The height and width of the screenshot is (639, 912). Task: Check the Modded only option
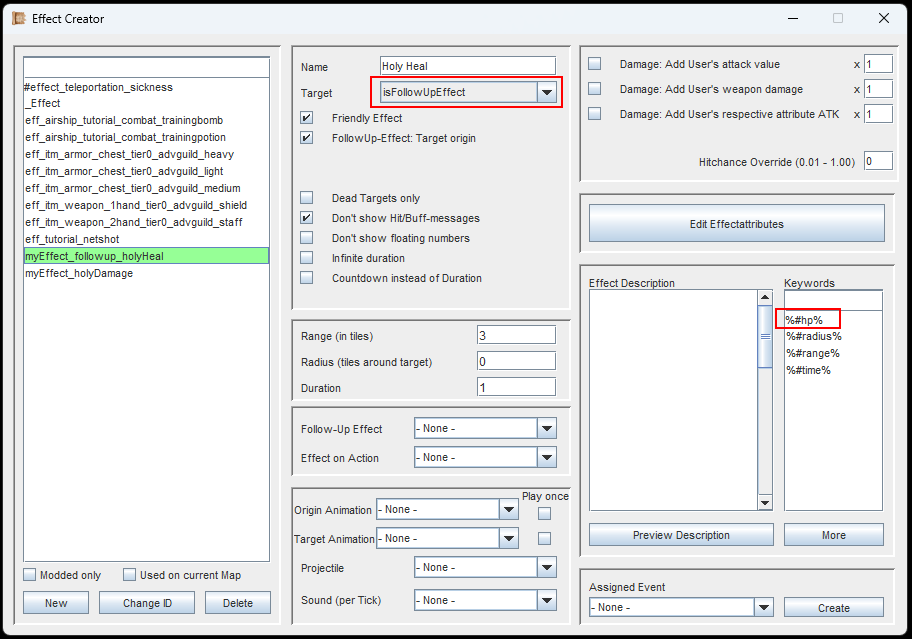[x=30, y=575]
